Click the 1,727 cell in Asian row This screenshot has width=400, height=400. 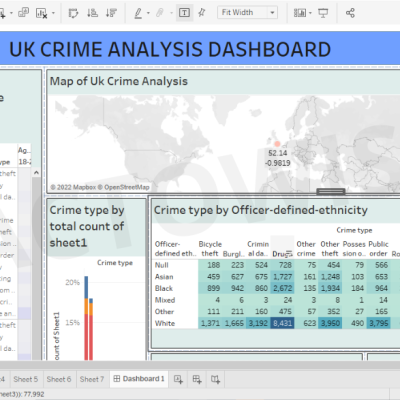tap(282, 277)
